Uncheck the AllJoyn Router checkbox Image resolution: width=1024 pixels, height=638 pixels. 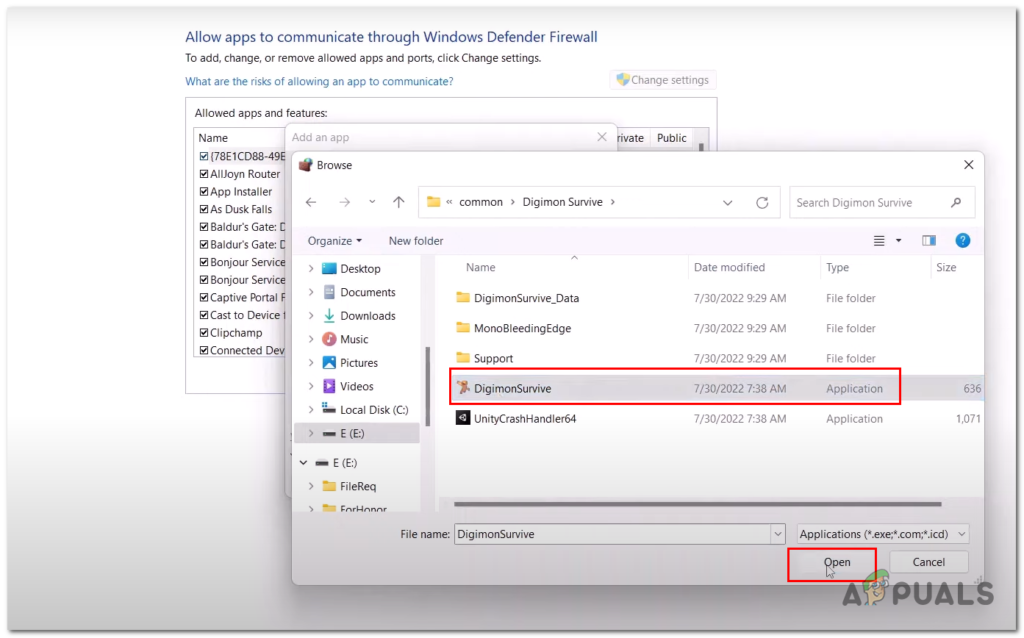point(204,174)
